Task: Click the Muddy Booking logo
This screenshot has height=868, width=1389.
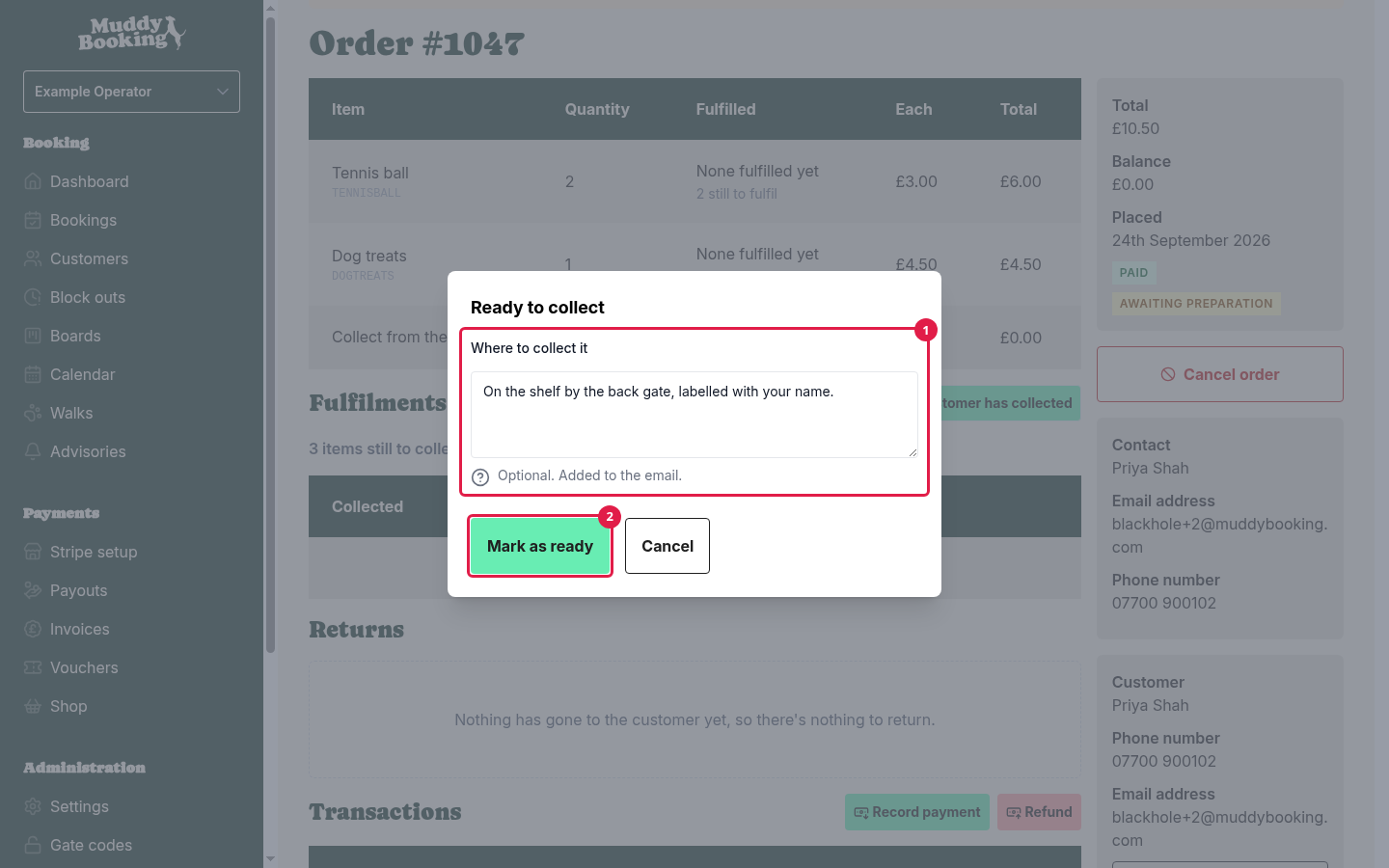Action: (132, 33)
